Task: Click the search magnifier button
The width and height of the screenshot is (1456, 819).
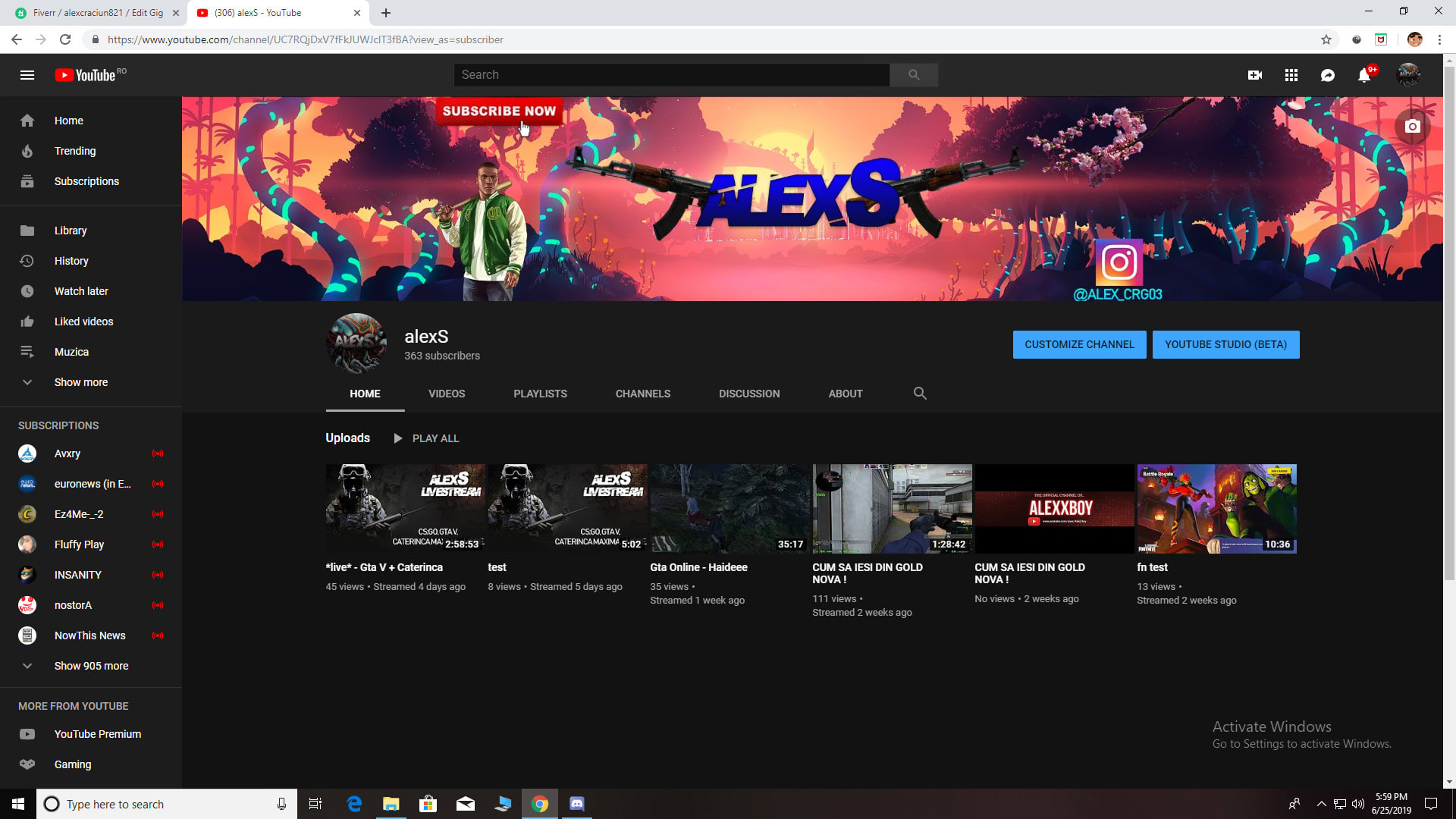Action: point(914,75)
